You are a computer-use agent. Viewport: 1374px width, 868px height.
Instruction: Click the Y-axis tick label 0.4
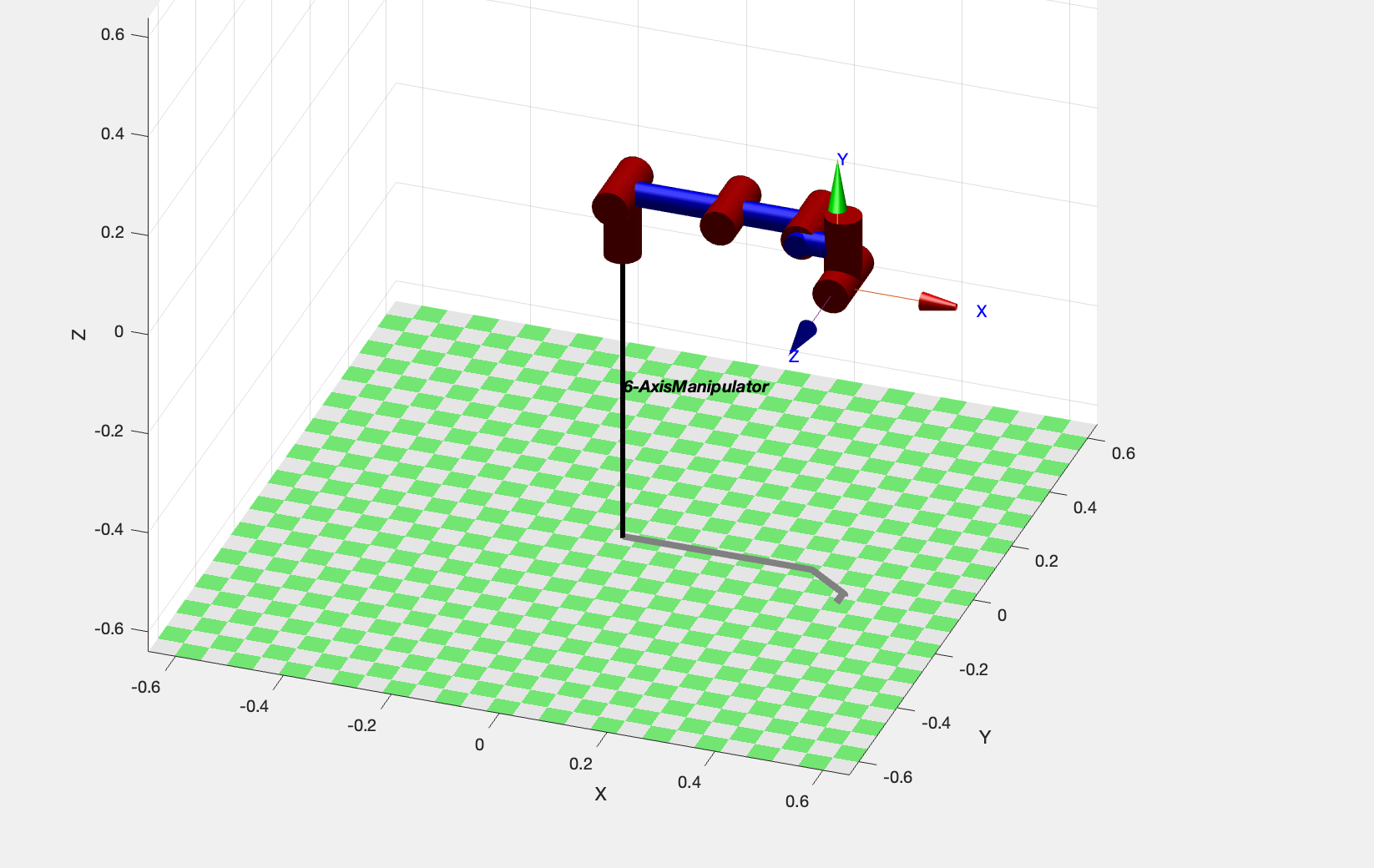(x=1085, y=508)
